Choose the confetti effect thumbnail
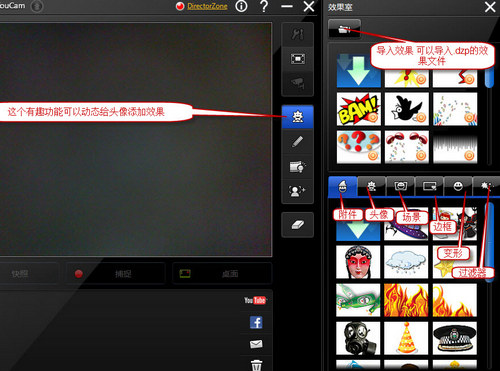The height and width of the screenshot is (371, 500). [x=455, y=109]
